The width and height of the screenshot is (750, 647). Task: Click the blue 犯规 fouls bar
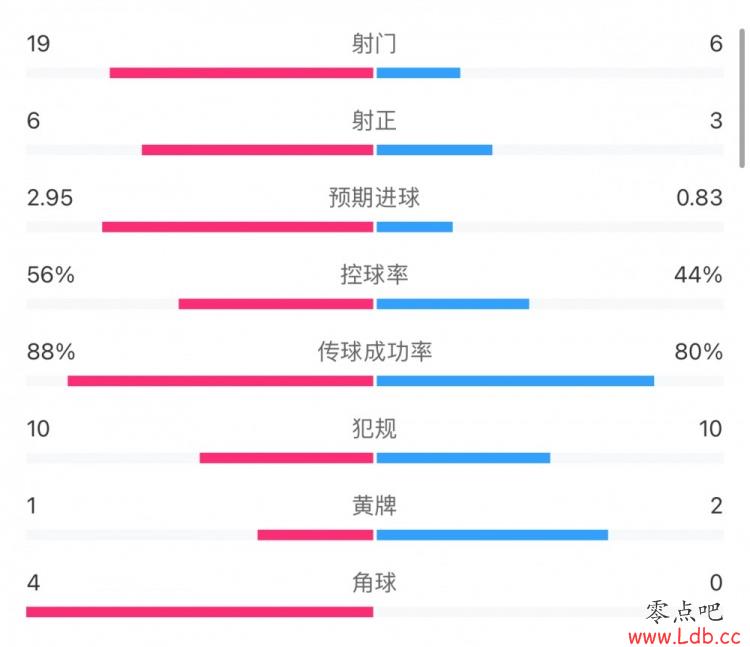[x=463, y=458]
